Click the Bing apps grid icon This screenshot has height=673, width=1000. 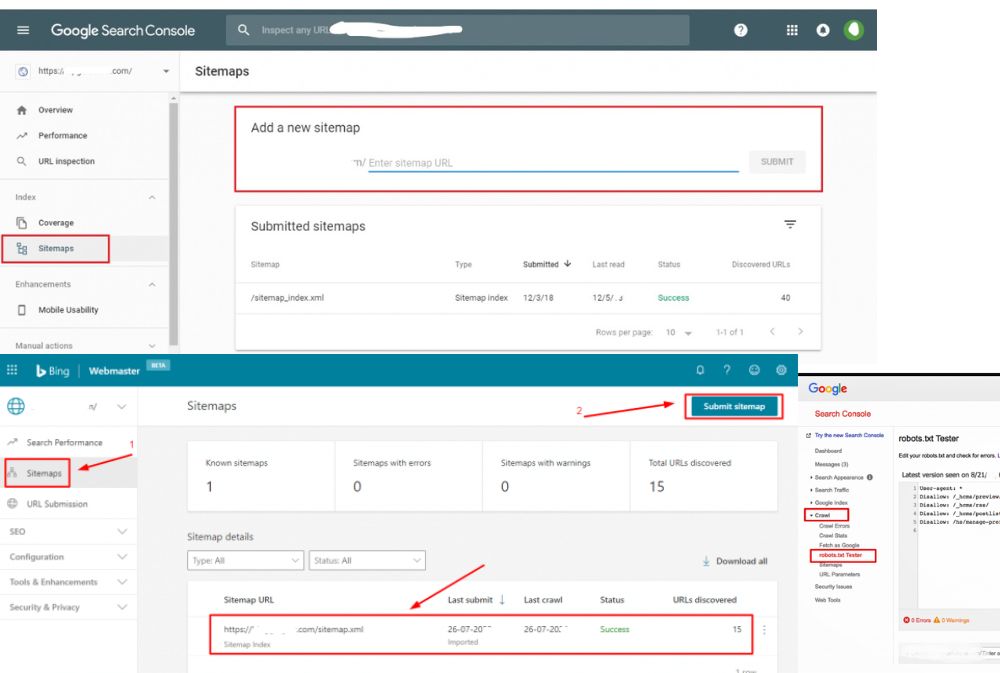click(x=12, y=370)
